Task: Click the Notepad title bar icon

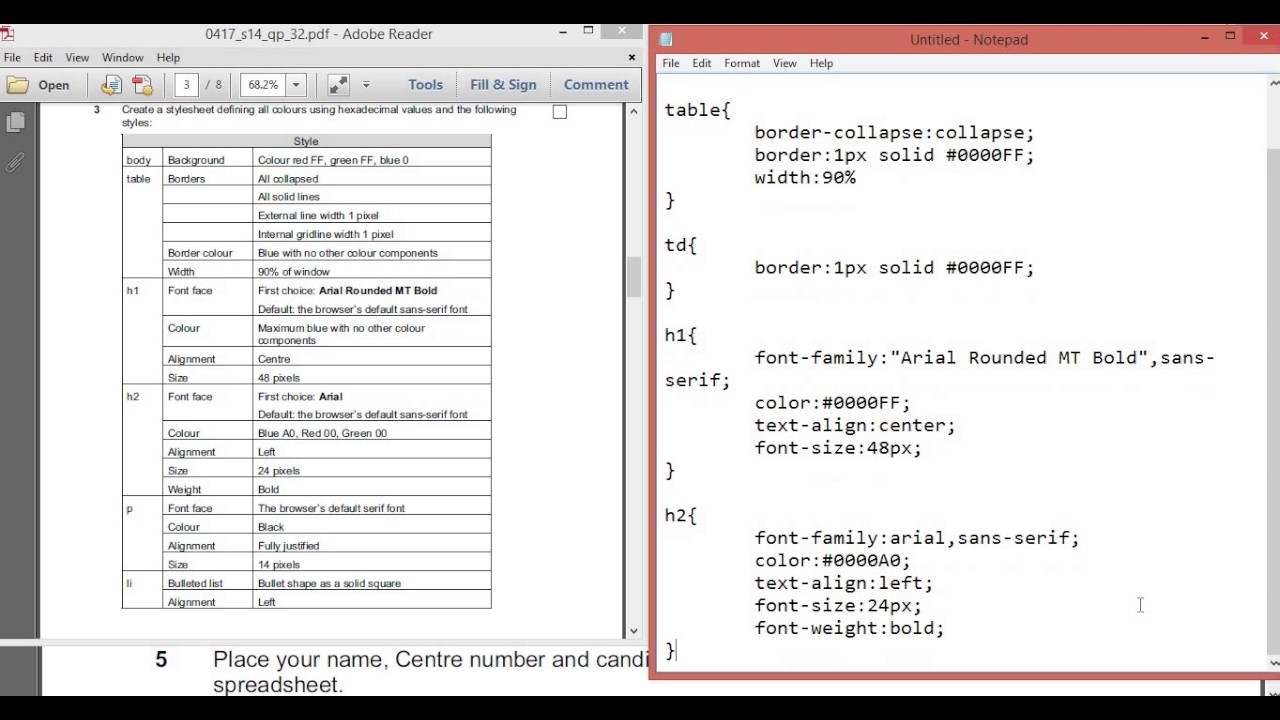Action: (x=667, y=40)
